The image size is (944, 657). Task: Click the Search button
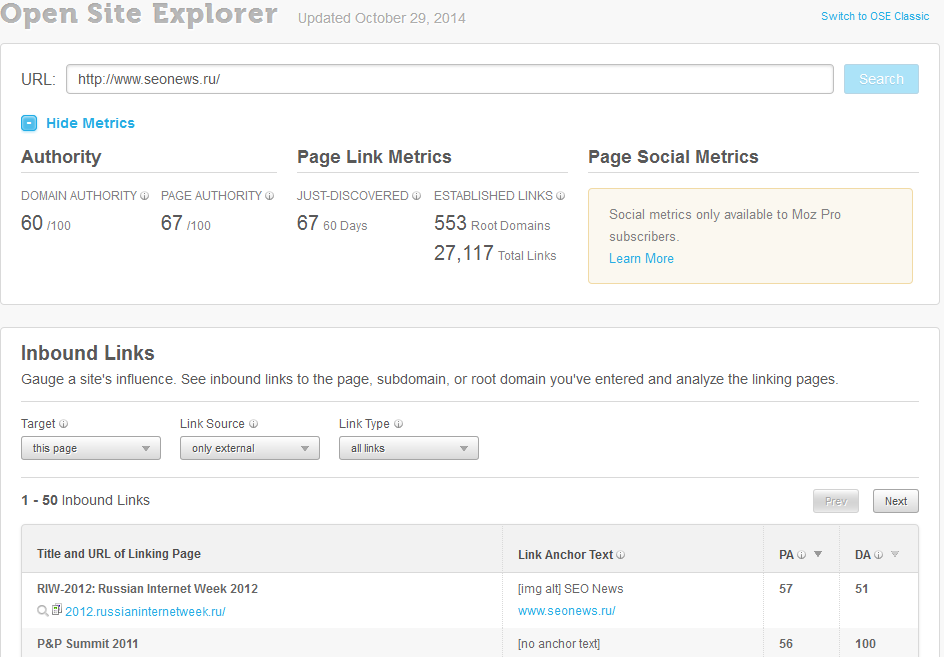tap(881, 79)
